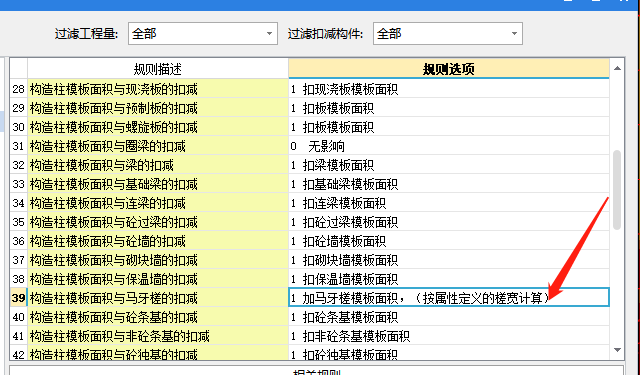Click row 30 option 扣板模板面积
The height and width of the screenshot is (375, 640).
tap(449, 127)
